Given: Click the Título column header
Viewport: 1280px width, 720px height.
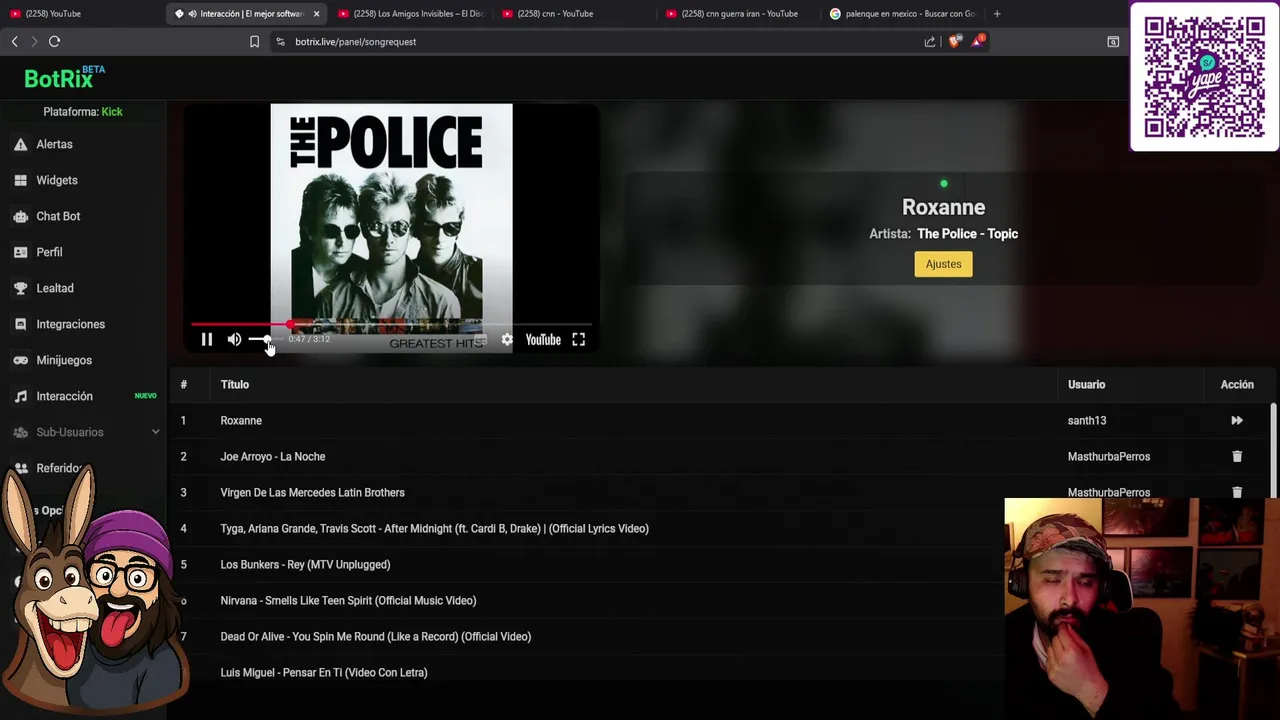Looking at the screenshot, I should pyautogui.click(x=235, y=384).
